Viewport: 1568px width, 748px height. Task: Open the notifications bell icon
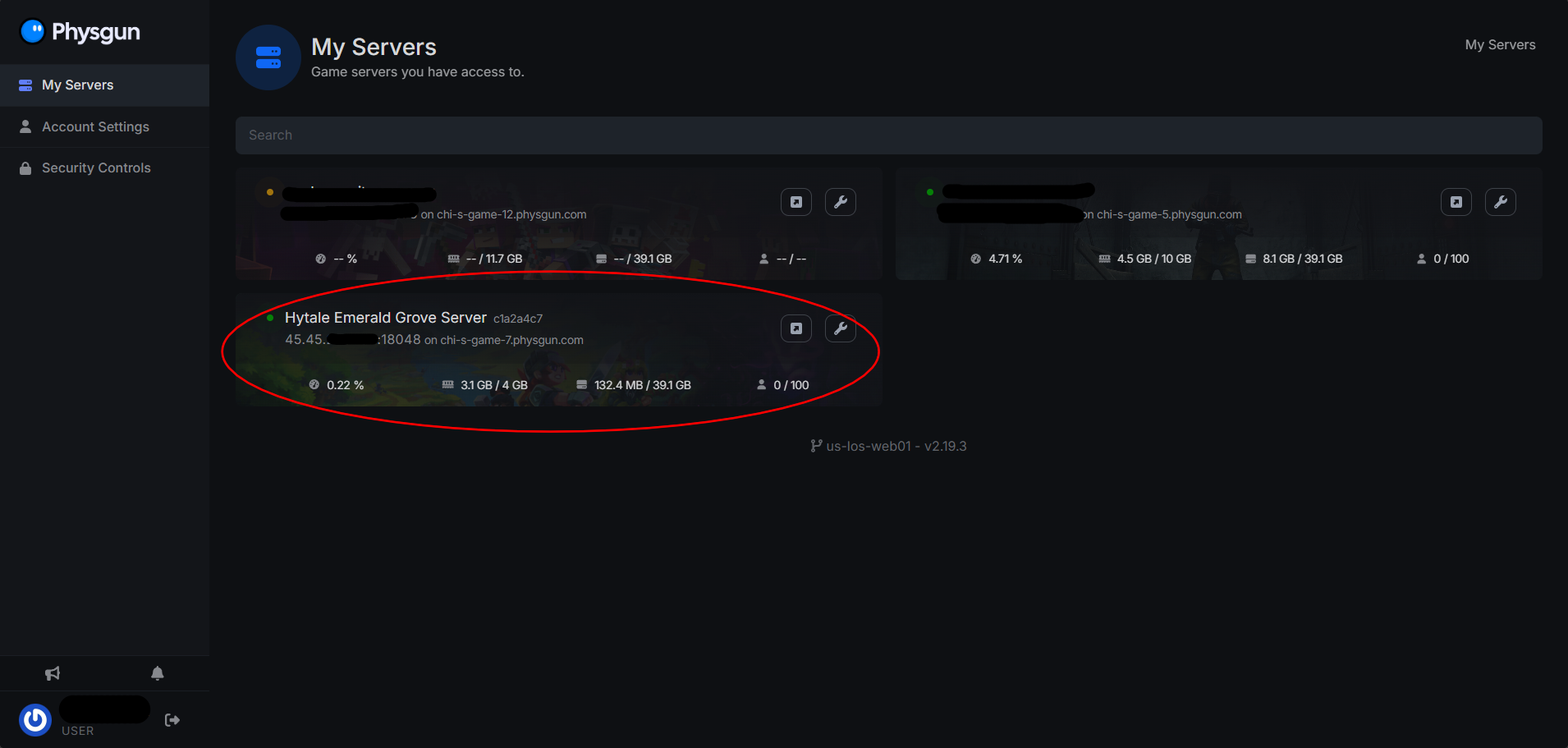[158, 673]
